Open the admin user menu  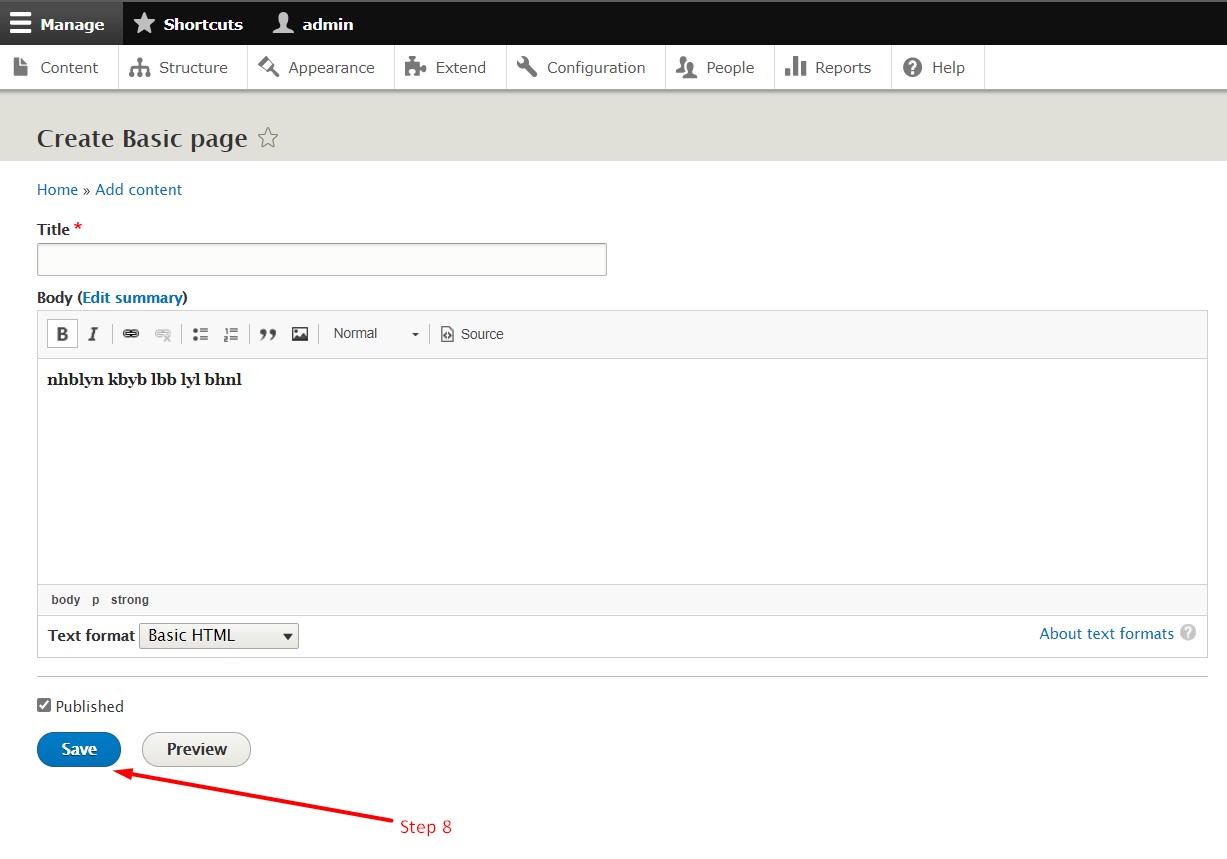point(314,24)
